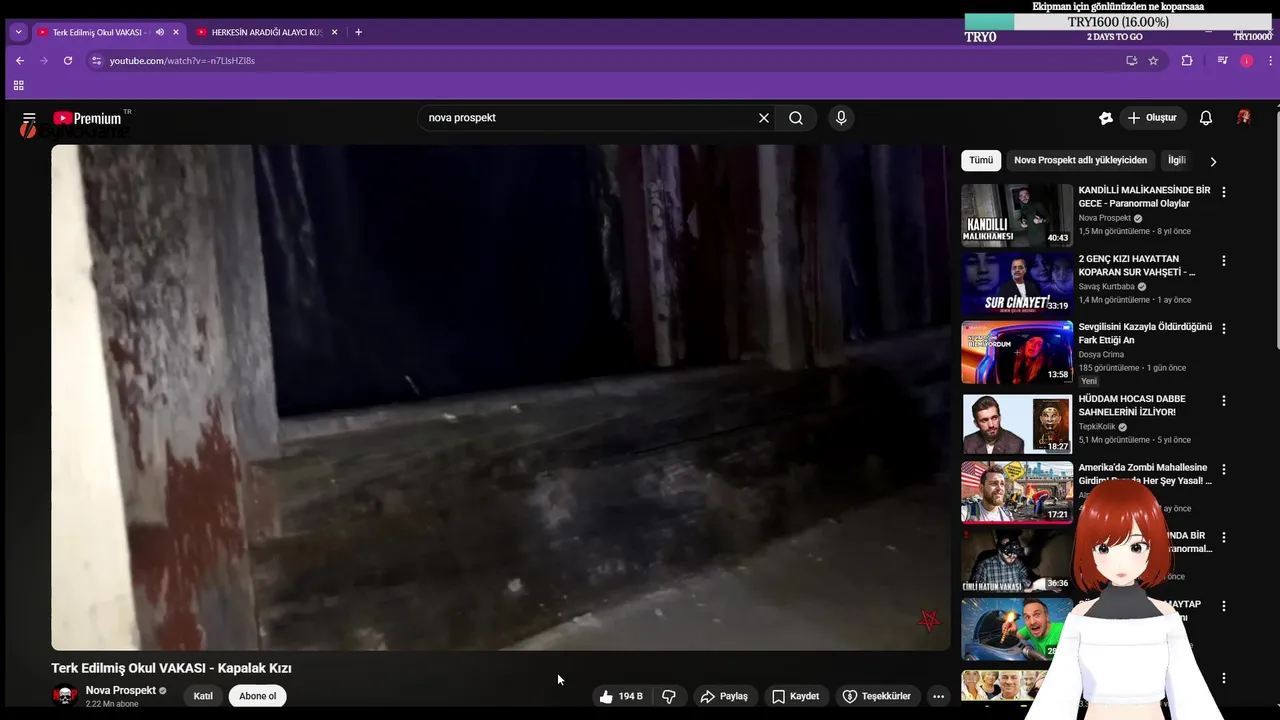The image size is (1280, 720).
Task: Open options for Sur Vahşeti video
Action: click(1223, 261)
